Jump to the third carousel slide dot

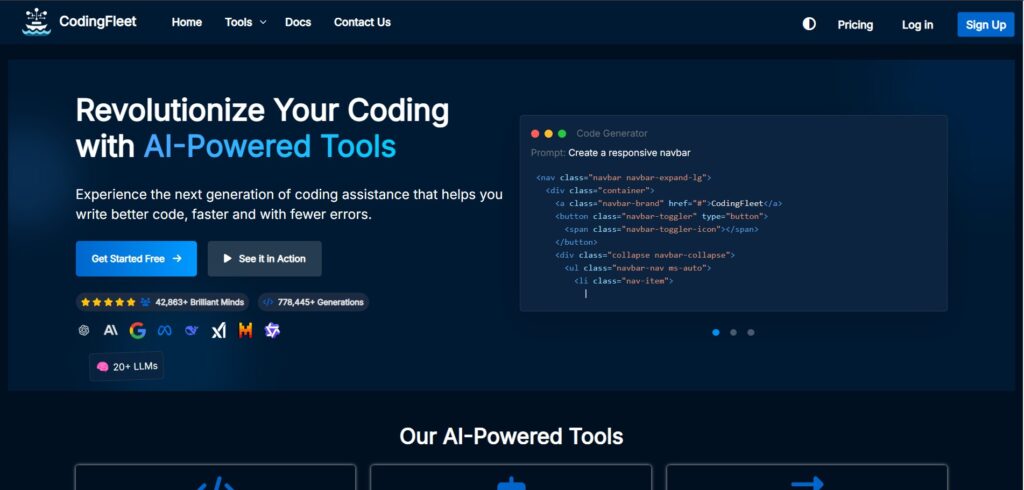click(751, 332)
